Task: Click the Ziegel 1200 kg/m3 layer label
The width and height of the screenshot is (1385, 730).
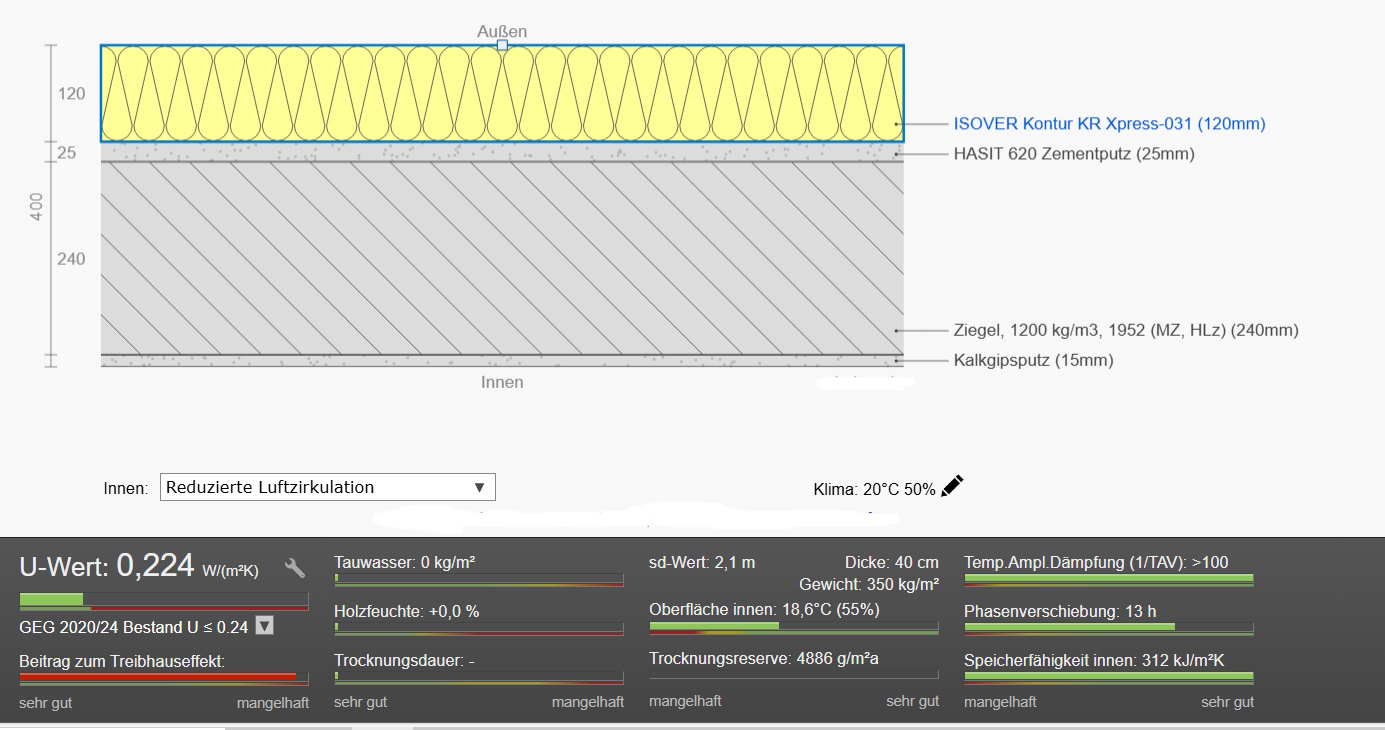Action: pos(1126,330)
